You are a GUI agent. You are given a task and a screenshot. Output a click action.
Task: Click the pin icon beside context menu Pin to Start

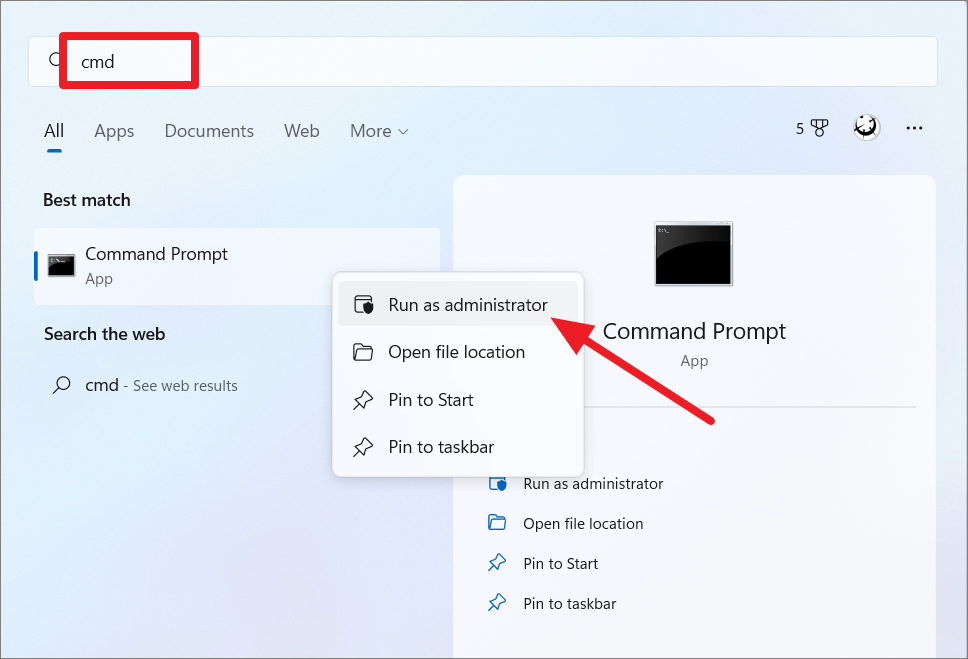pyautogui.click(x=363, y=400)
